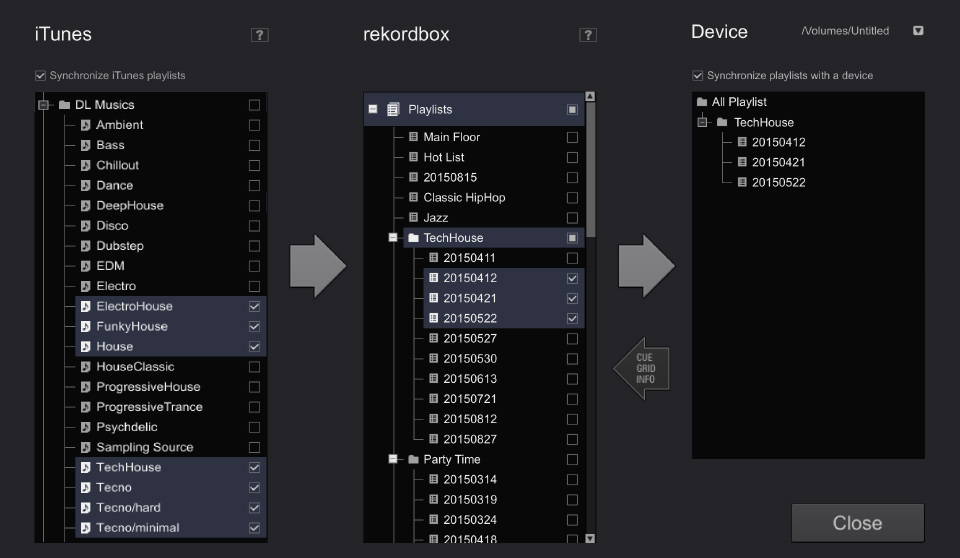960x558 pixels.
Task: Click the Classic HipHop playlist icon
Action: [413, 197]
